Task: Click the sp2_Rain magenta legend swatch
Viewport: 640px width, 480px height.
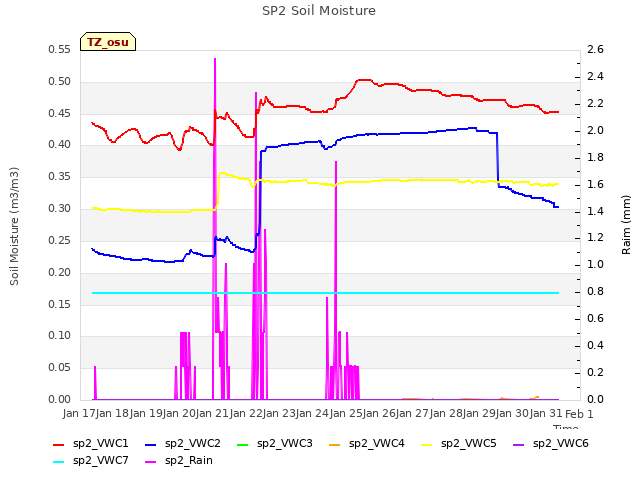Action: (151, 462)
